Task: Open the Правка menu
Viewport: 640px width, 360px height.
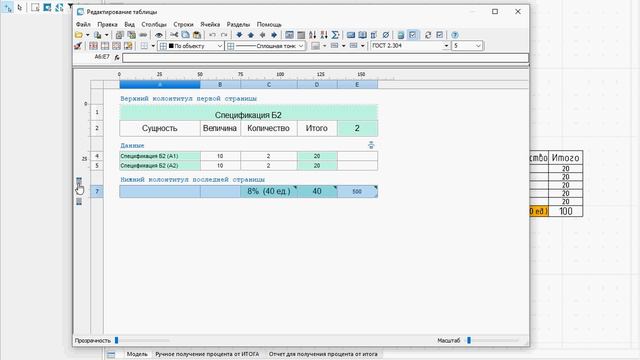Action: [x=107, y=24]
